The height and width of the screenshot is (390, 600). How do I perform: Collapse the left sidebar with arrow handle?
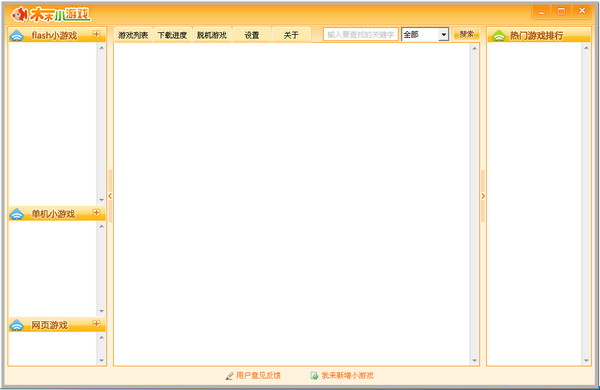click(110, 196)
